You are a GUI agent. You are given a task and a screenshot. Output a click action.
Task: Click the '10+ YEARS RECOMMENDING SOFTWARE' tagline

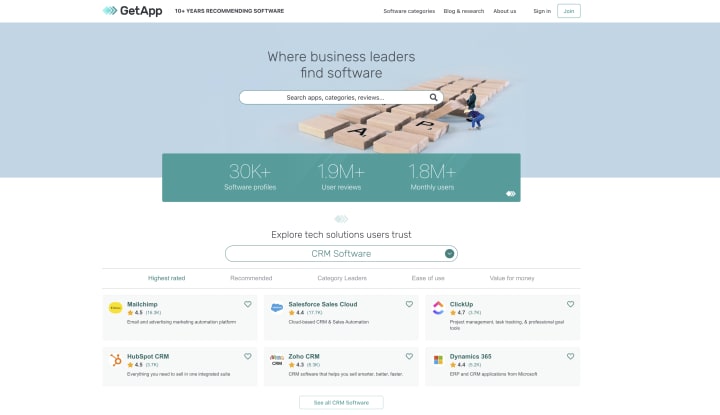(x=230, y=11)
